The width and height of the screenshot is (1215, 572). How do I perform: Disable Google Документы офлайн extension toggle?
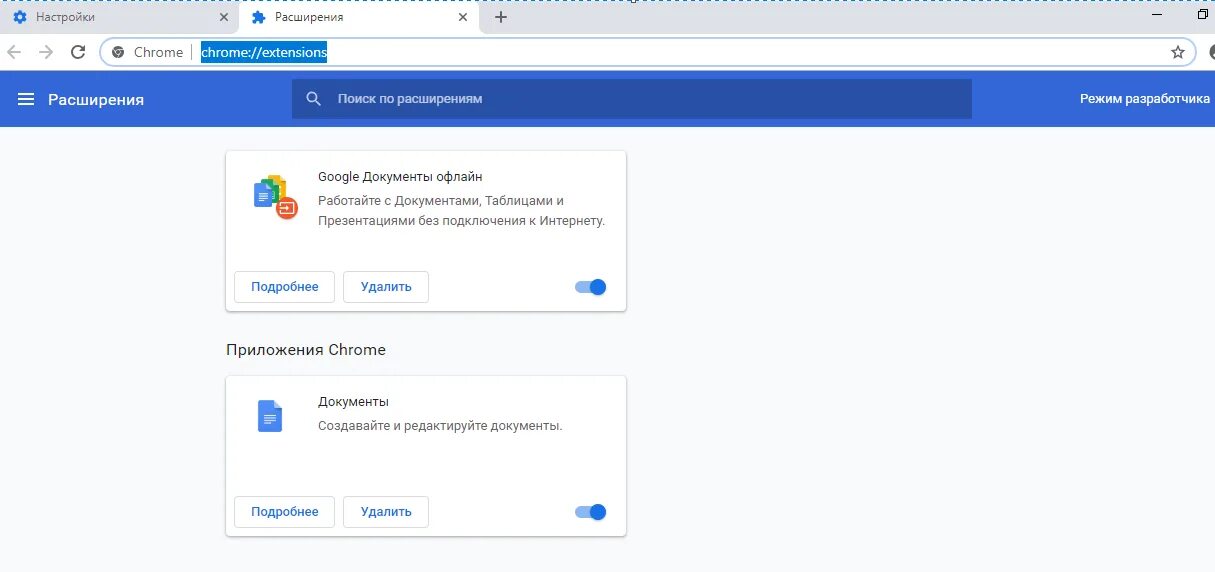coord(591,287)
